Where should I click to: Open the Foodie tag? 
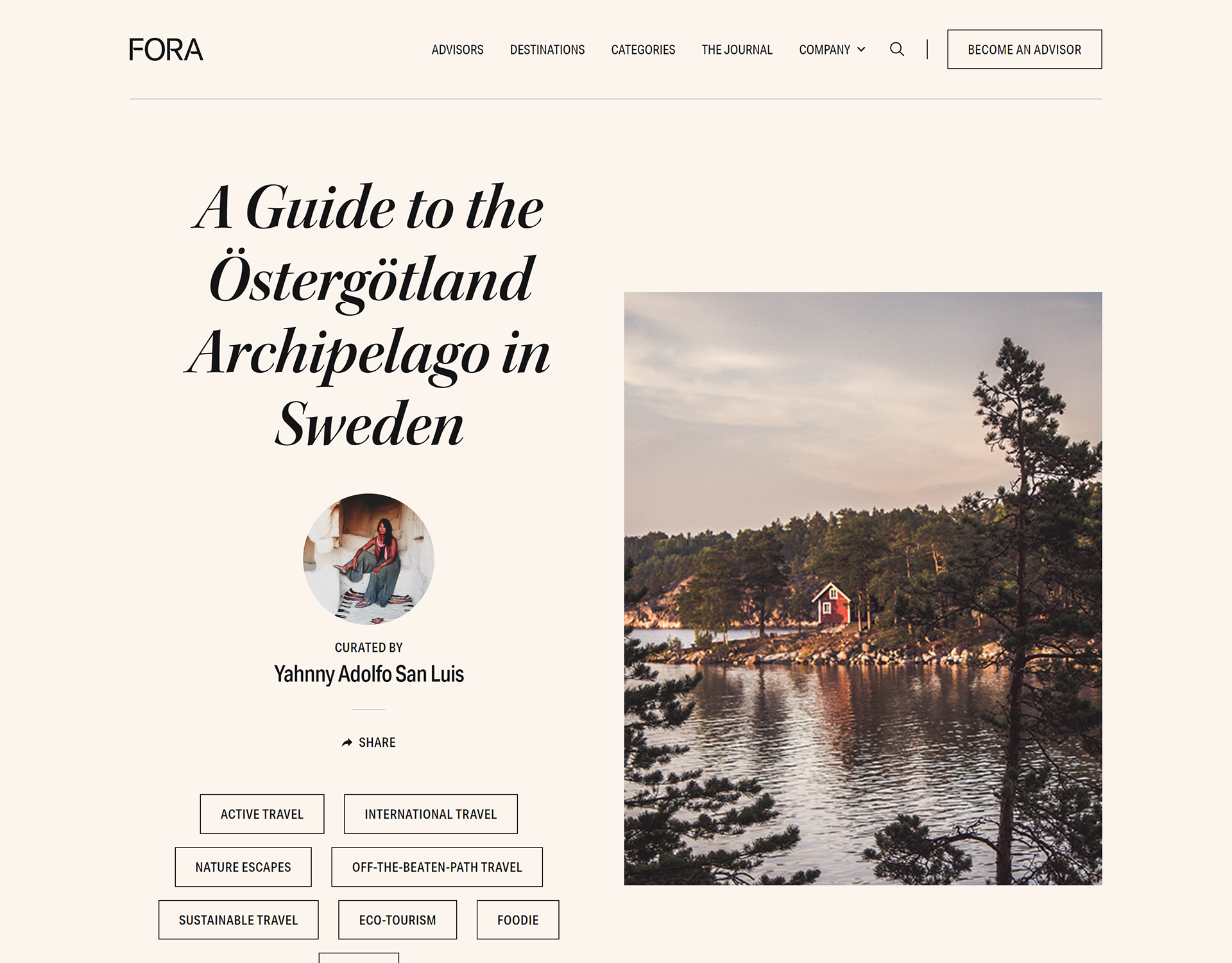click(518, 920)
